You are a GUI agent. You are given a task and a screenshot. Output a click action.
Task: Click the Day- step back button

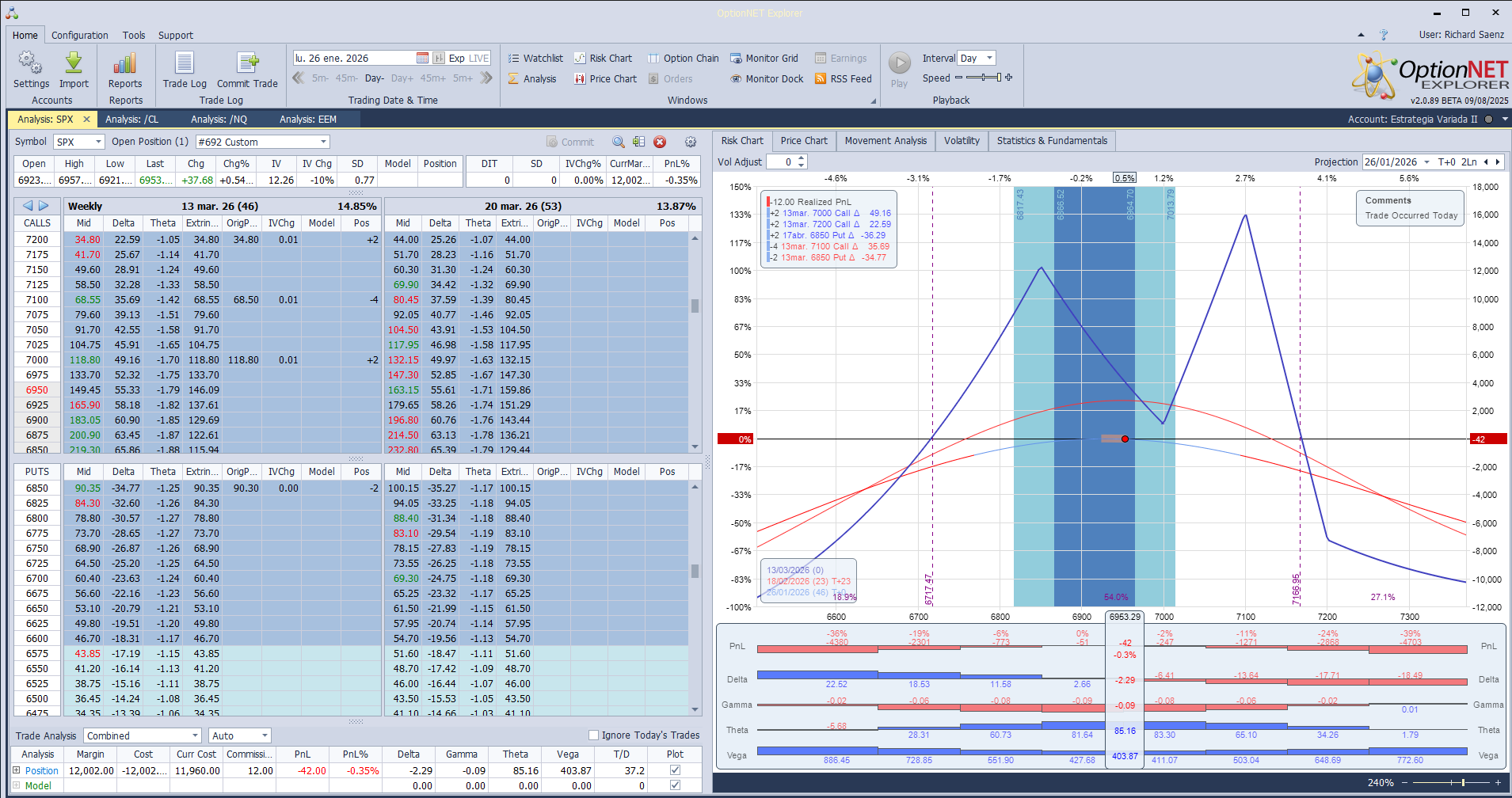tap(375, 78)
